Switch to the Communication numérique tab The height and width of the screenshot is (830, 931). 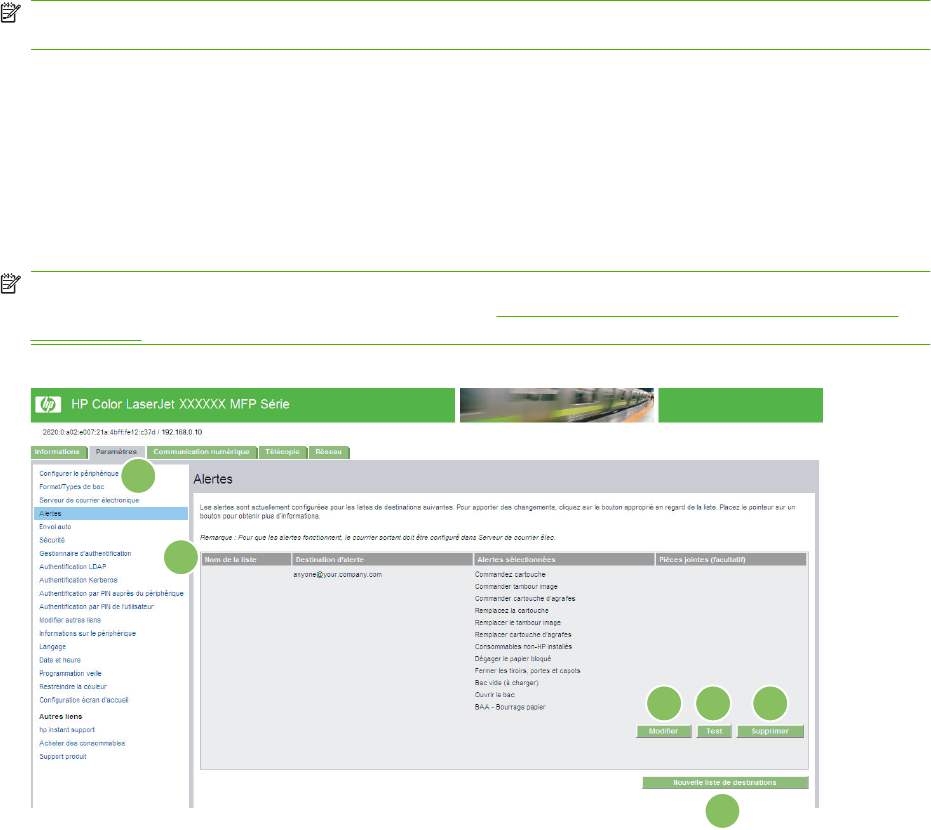tap(202, 452)
